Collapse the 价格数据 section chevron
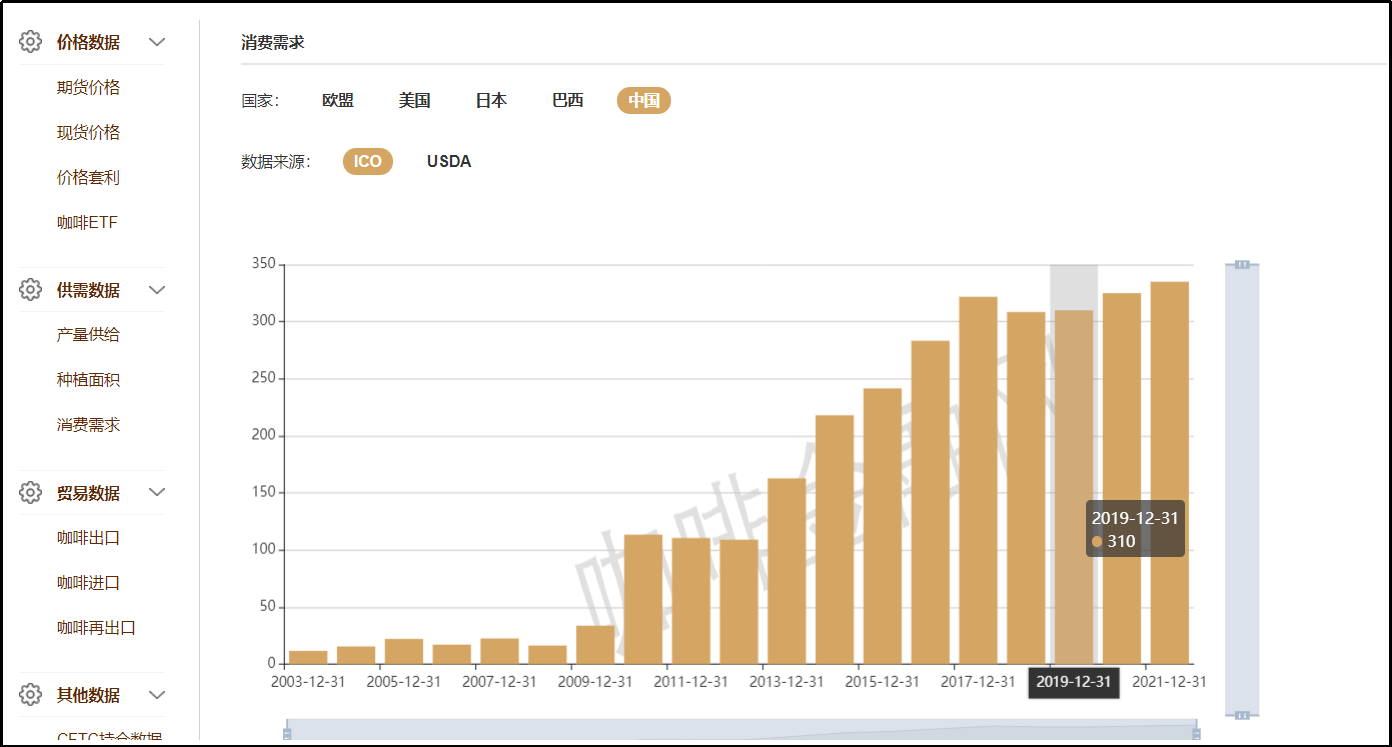The width and height of the screenshot is (1392, 747). (x=156, y=42)
